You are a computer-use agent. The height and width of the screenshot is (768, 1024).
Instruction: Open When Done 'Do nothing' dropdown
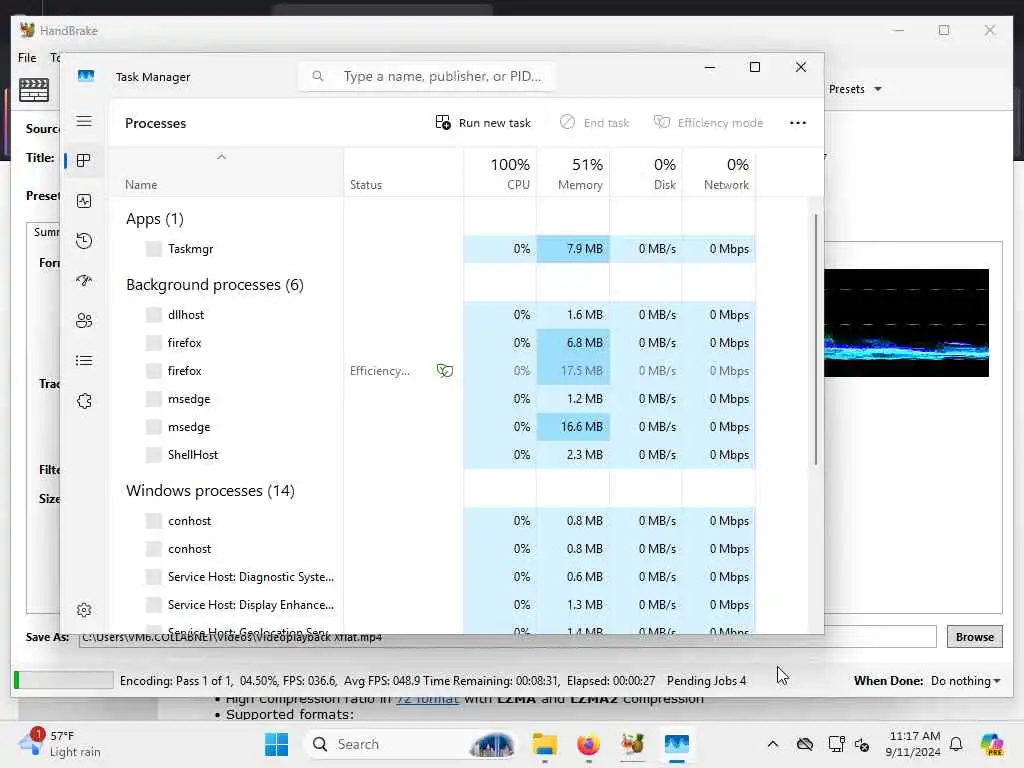pos(965,680)
